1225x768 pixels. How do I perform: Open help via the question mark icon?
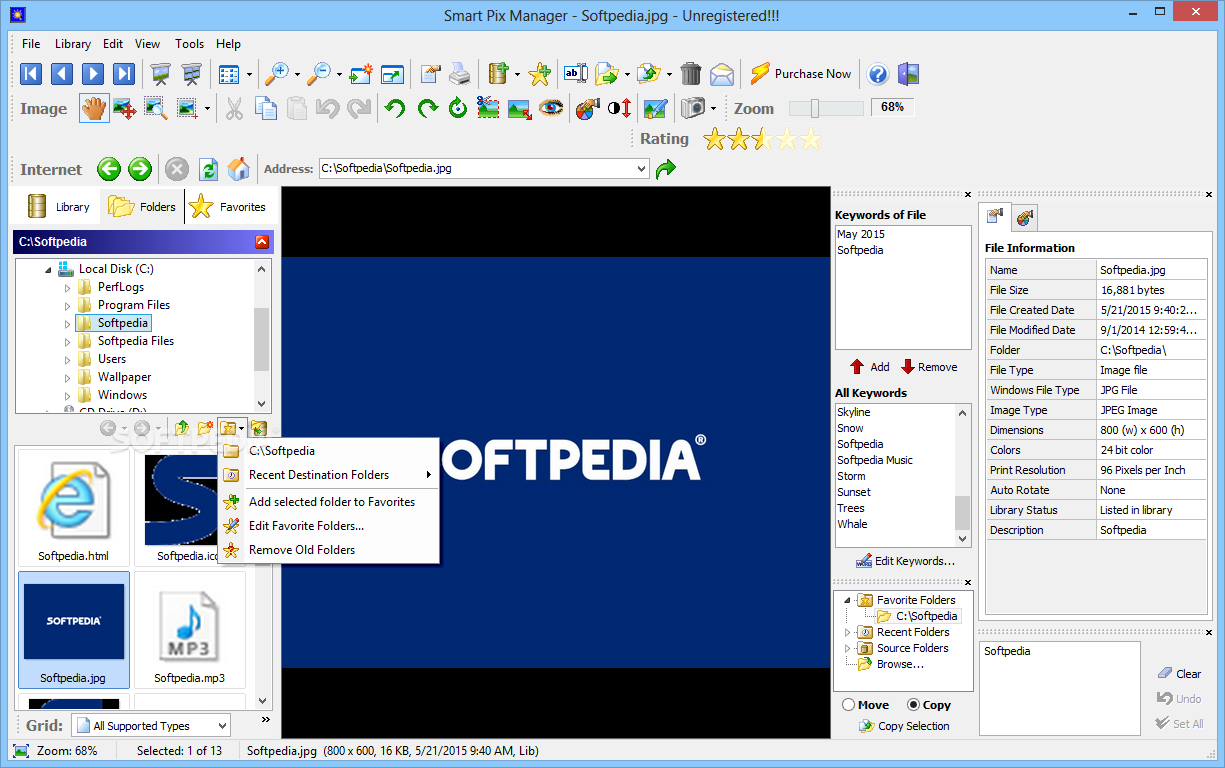(x=878, y=74)
